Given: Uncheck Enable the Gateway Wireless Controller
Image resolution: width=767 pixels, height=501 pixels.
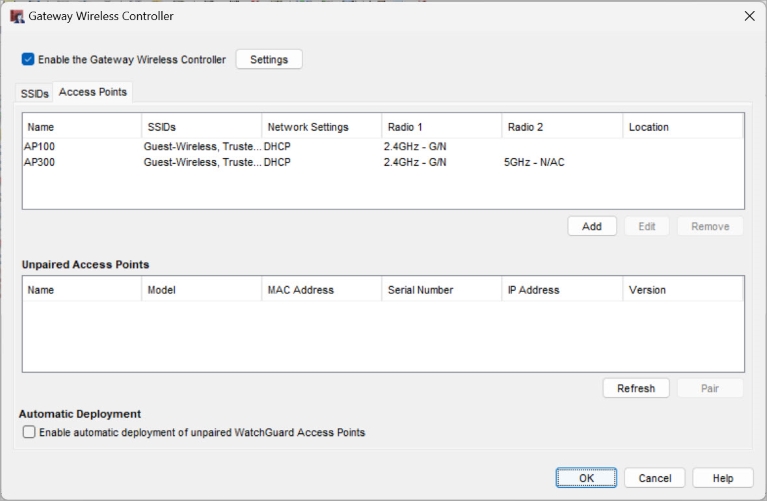Looking at the screenshot, I should (x=28, y=59).
